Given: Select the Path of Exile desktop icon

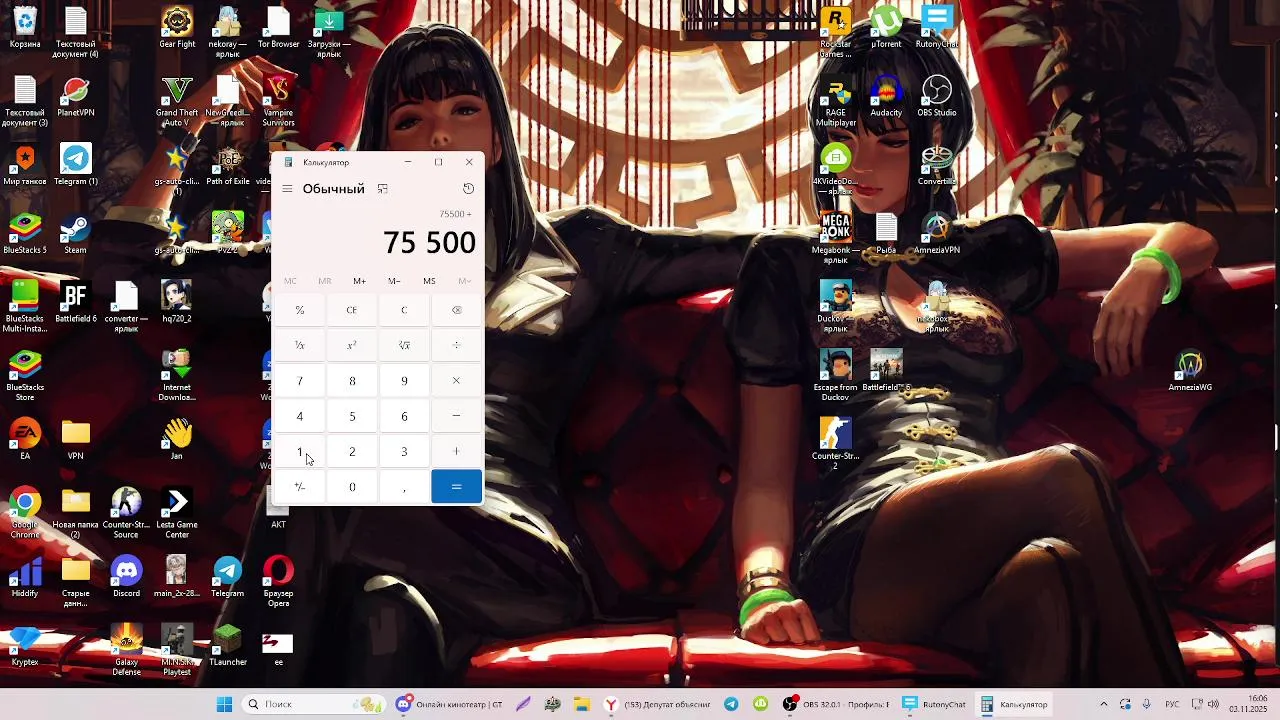Looking at the screenshot, I should click(228, 166).
